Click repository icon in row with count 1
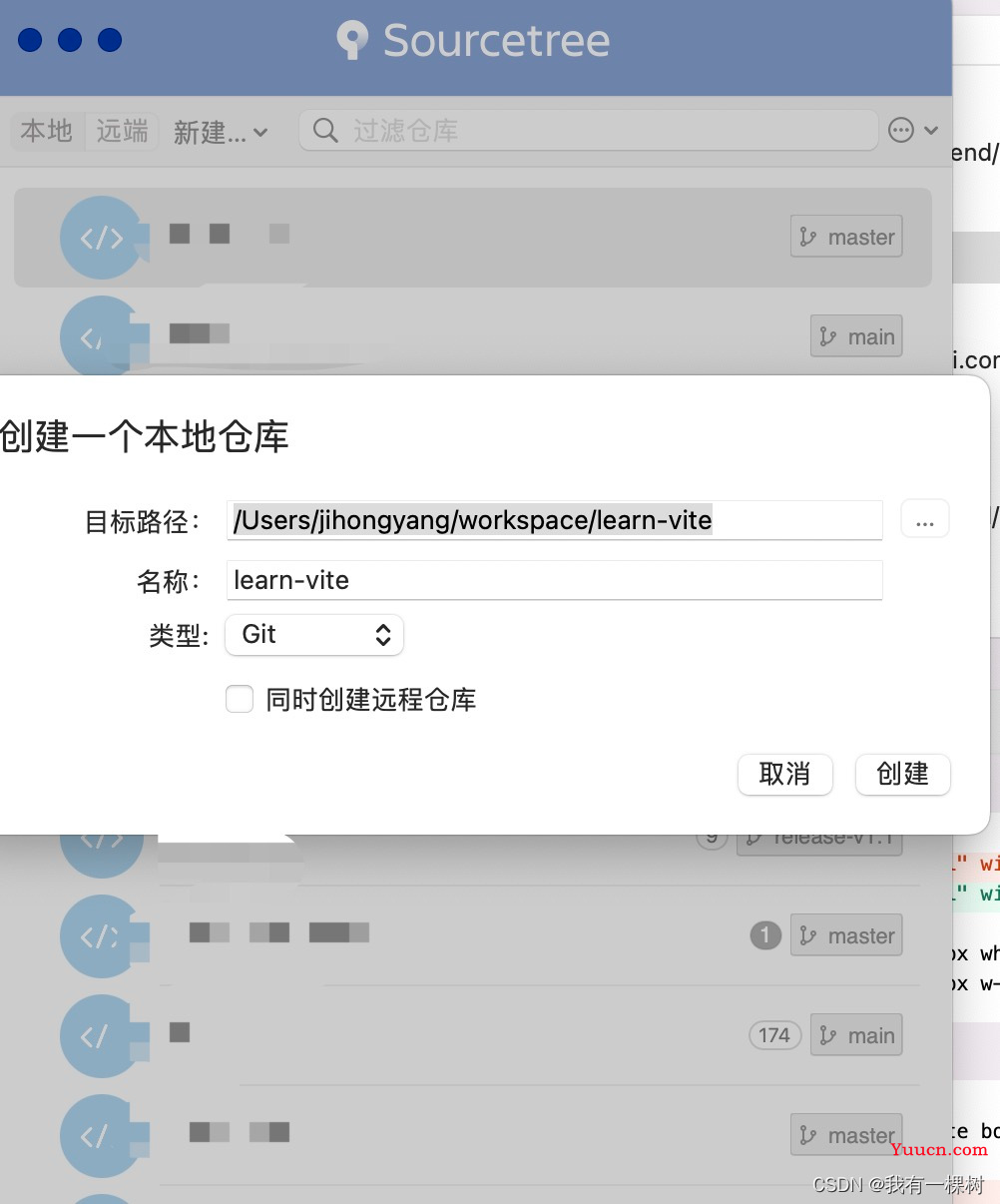This screenshot has height=1204, width=1000. click(x=102, y=936)
